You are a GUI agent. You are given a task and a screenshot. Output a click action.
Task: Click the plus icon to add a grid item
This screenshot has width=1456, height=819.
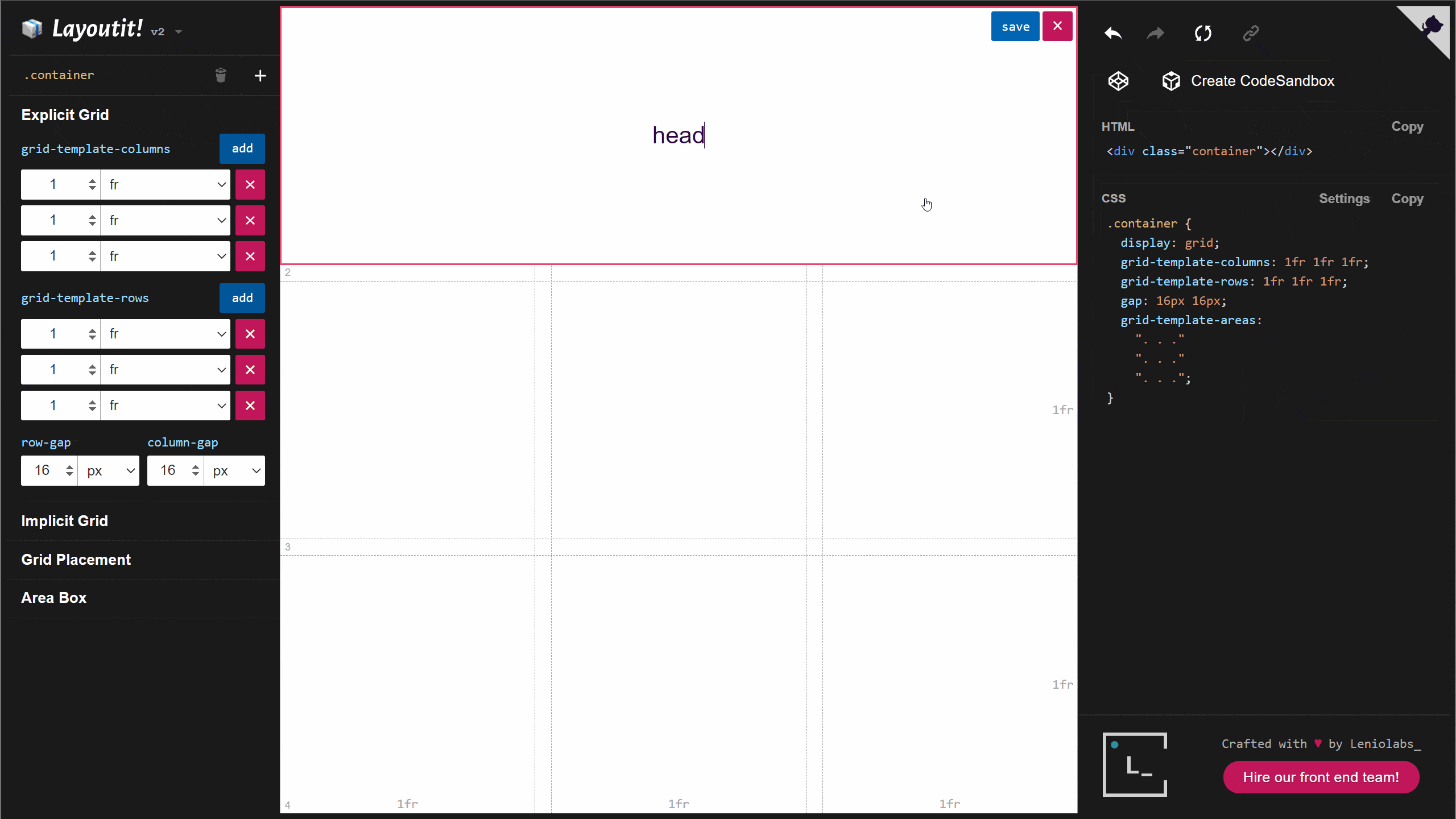tap(260, 75)
